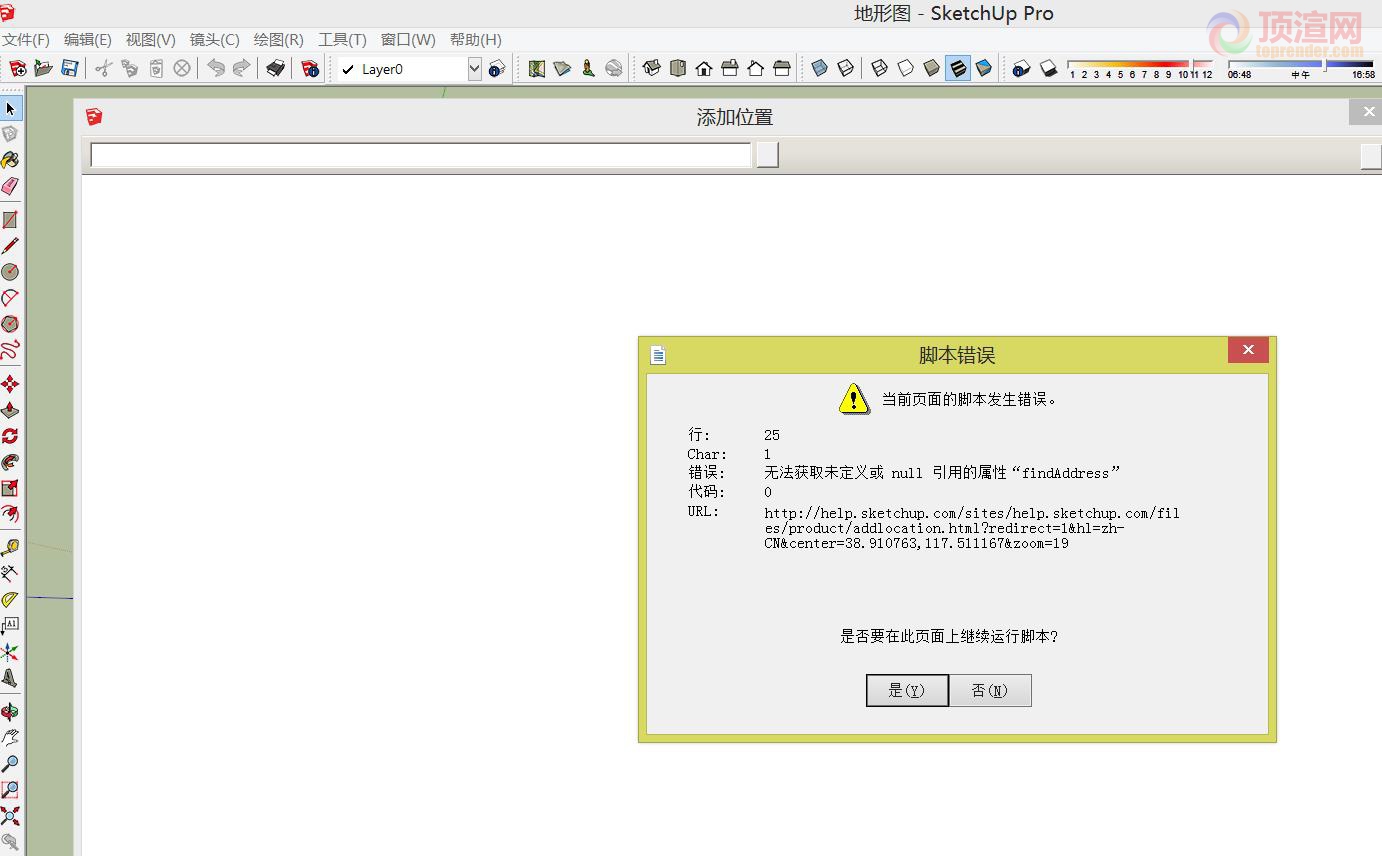The height and width of the screenshot is (856, 1382).
Task: Switch to Front view house icon
Action: click(704, 68)
